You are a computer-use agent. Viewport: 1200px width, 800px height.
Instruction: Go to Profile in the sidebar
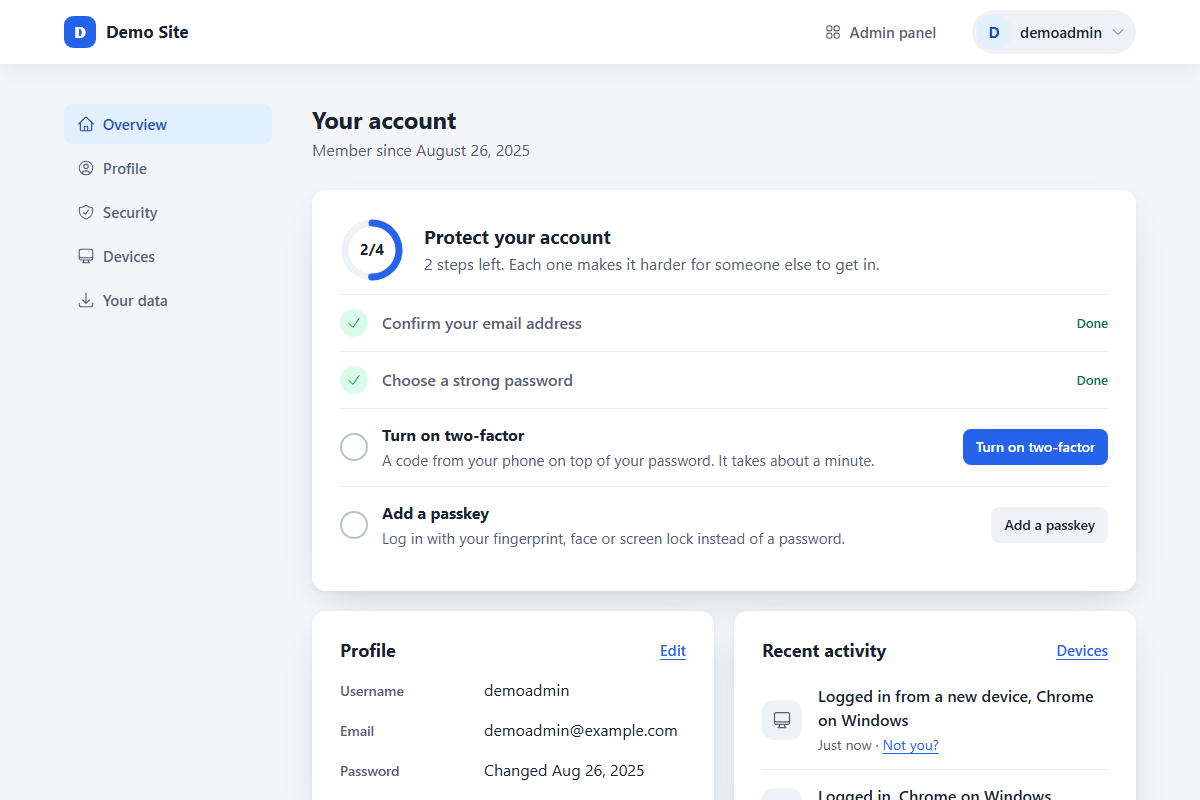tap(168, 169)
